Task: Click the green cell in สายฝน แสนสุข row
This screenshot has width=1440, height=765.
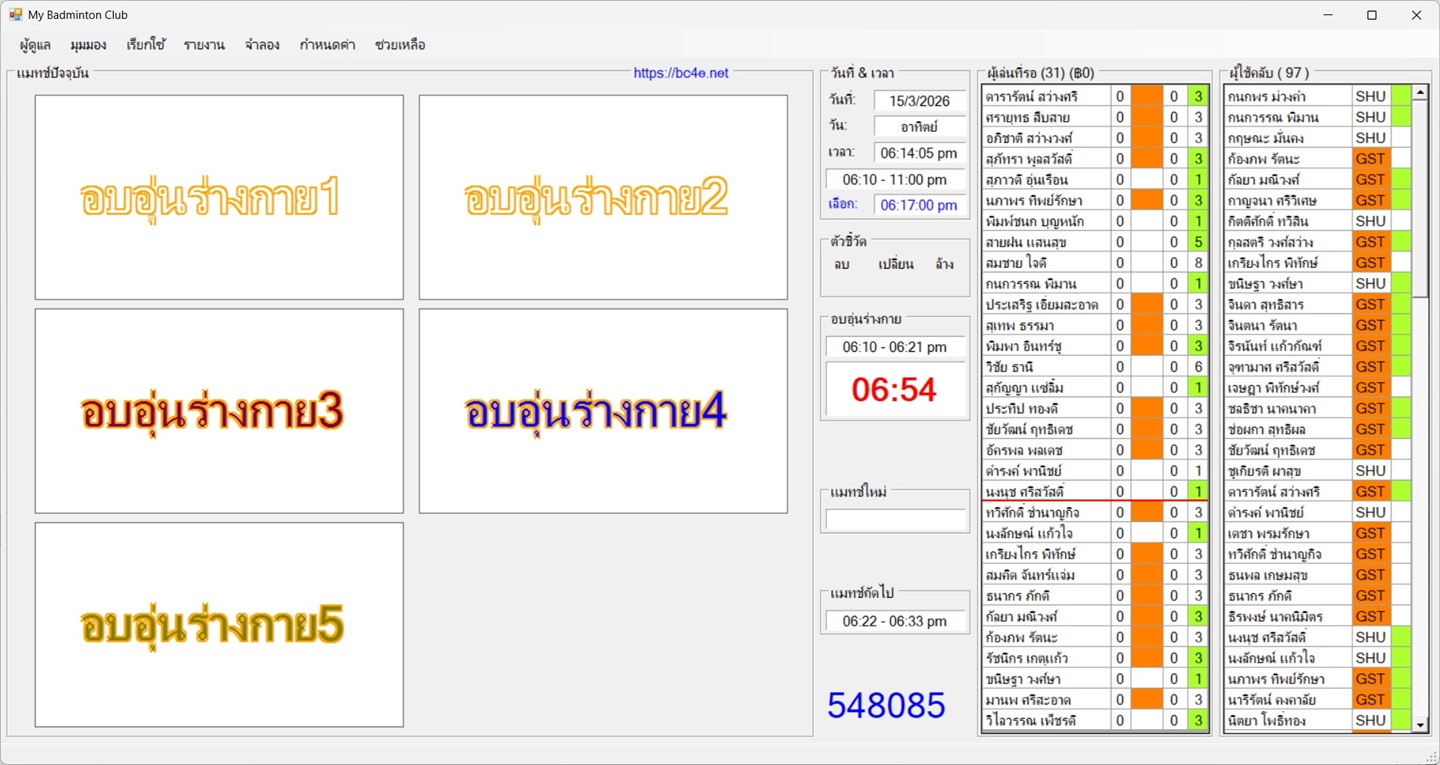Action: 1197,242
